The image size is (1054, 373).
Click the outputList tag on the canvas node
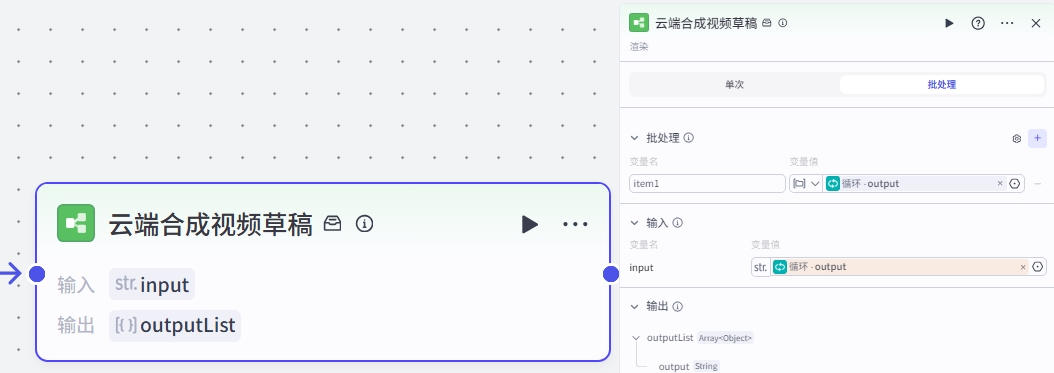[175, 326]
